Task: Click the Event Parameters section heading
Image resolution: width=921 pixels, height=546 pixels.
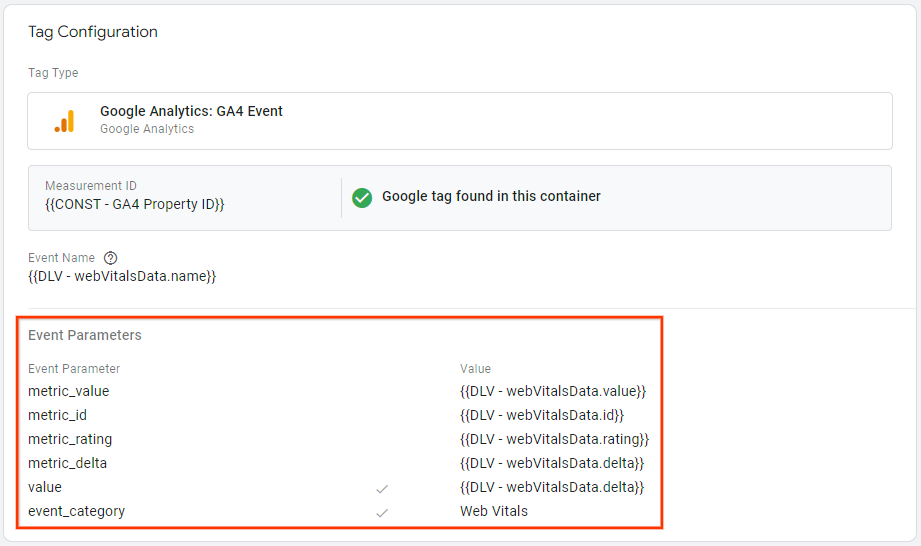Action: pyautogui.click(x=85, y=335)
